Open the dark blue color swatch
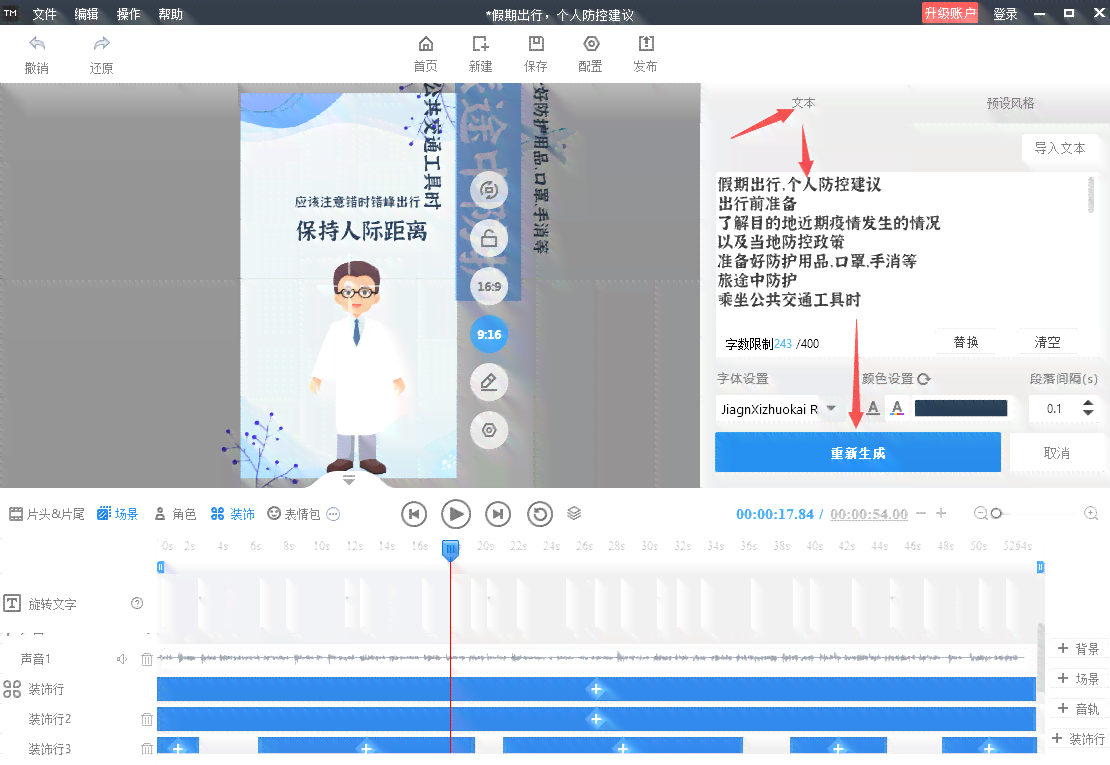 pos(961,408)
